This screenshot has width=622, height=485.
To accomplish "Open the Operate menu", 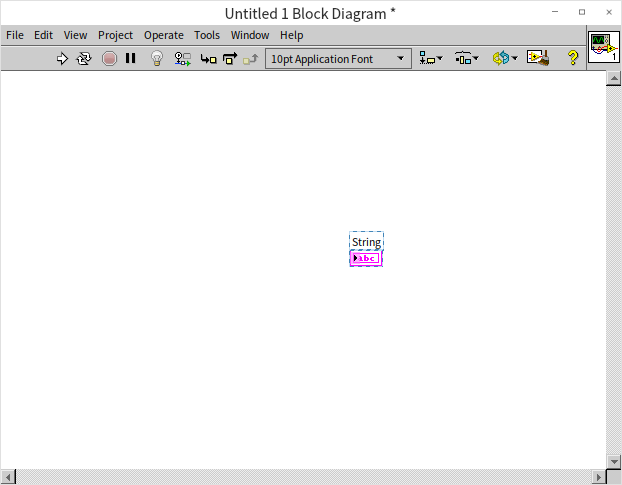I will coord(163,35).
